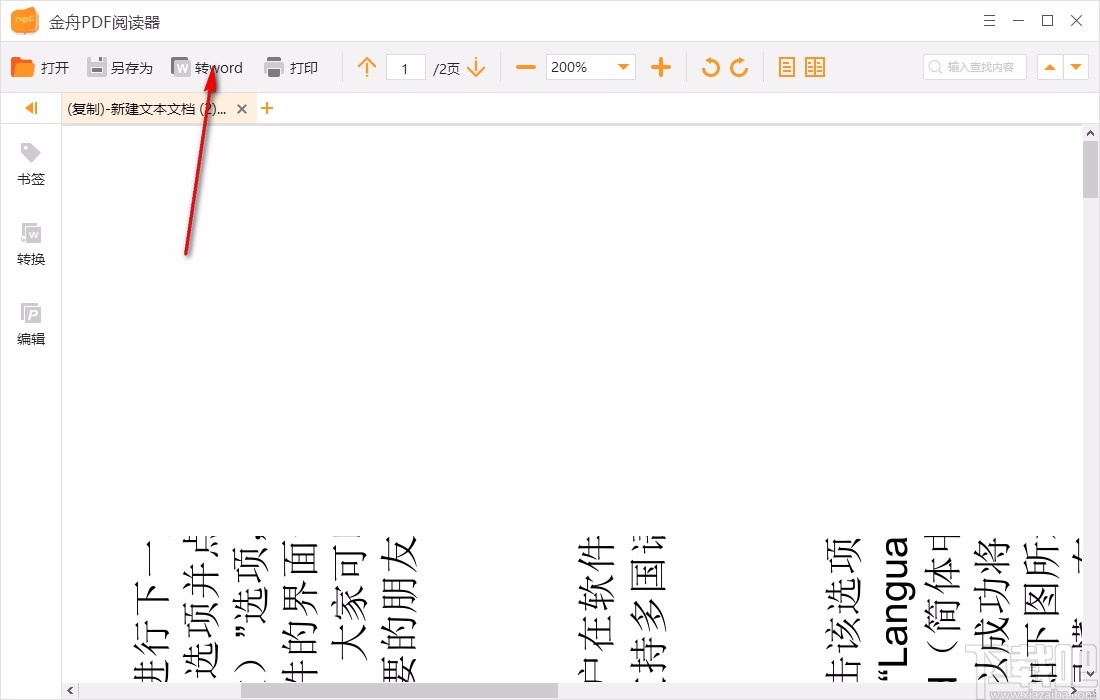Open the 转换 conversion sidebar panel
The width and height of the screenshot is (1100, 700).
point(31,245)
